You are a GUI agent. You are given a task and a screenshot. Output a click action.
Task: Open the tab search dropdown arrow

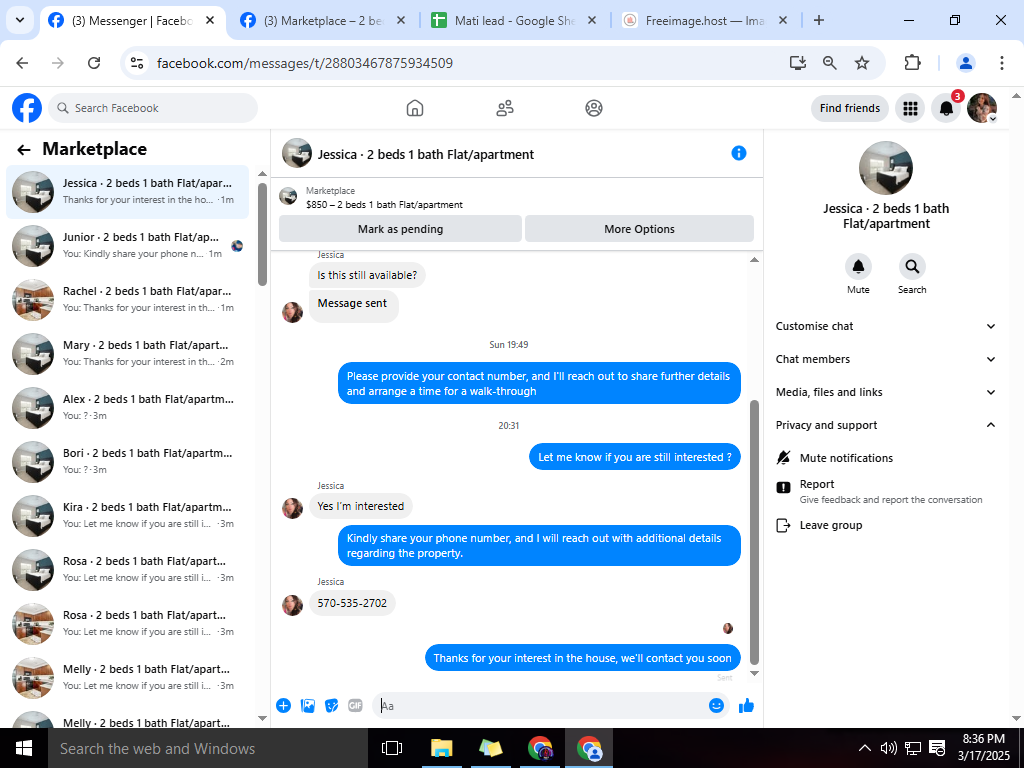pos(20,20)
